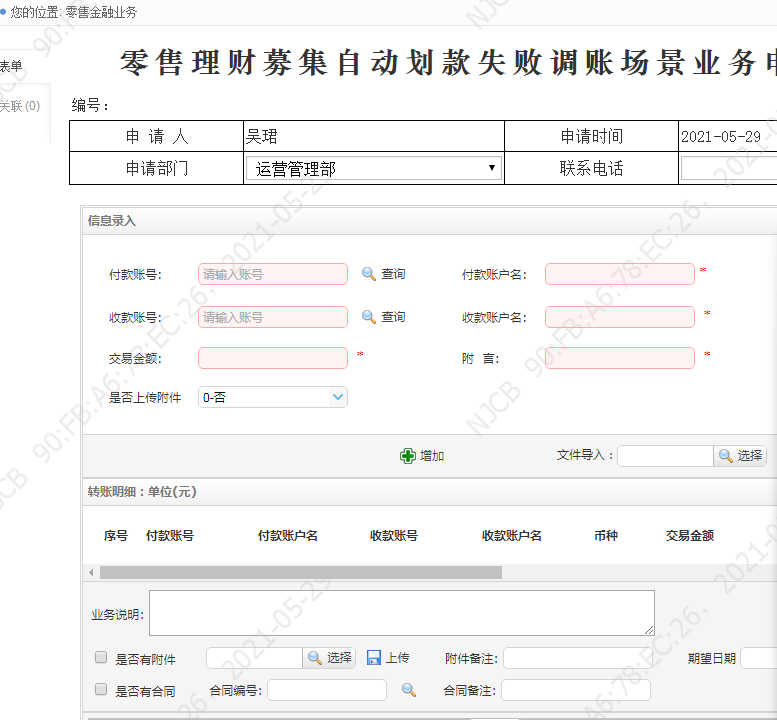Click the 币种 column header
Image resolution: width=777 pixels, height=720 pixels.
[x=606, y=536]
